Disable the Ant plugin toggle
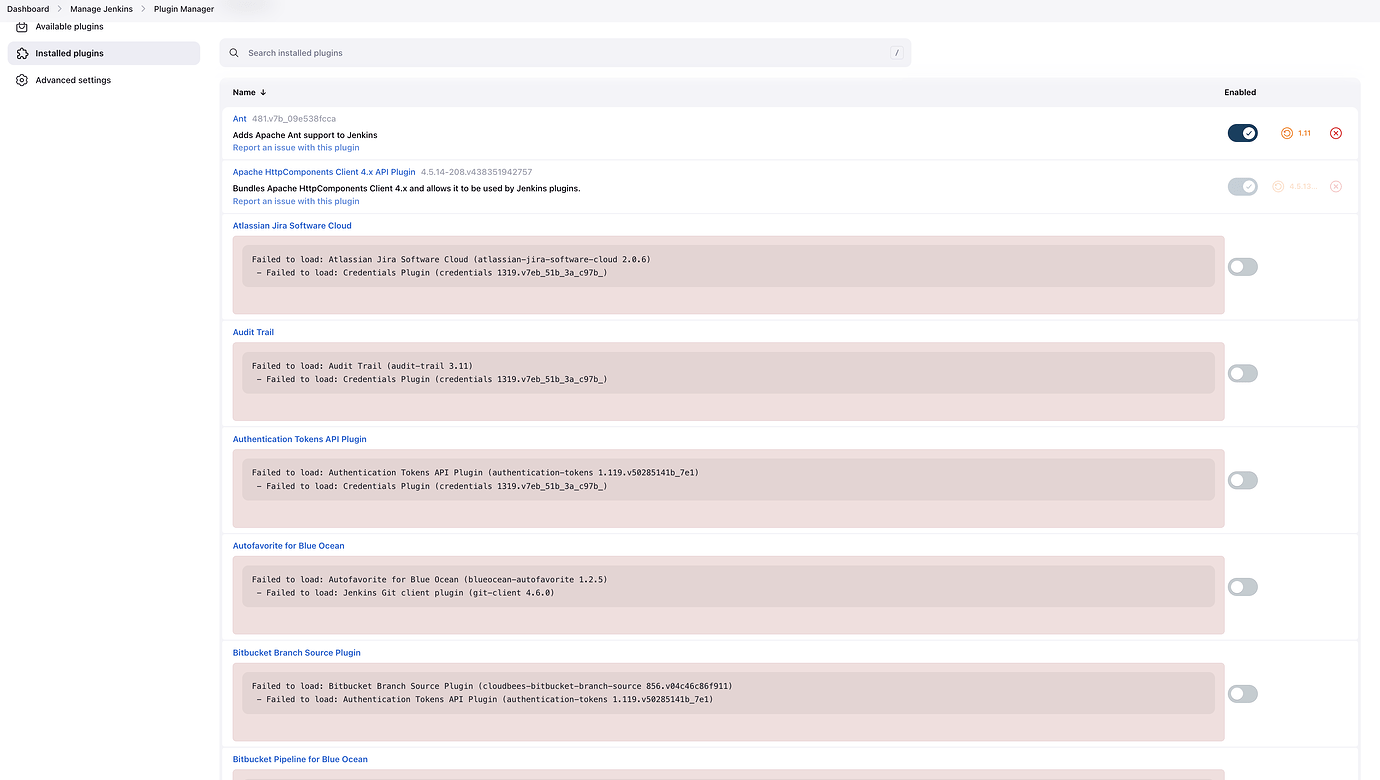The image size is (1380, 780). [1242, 132]
